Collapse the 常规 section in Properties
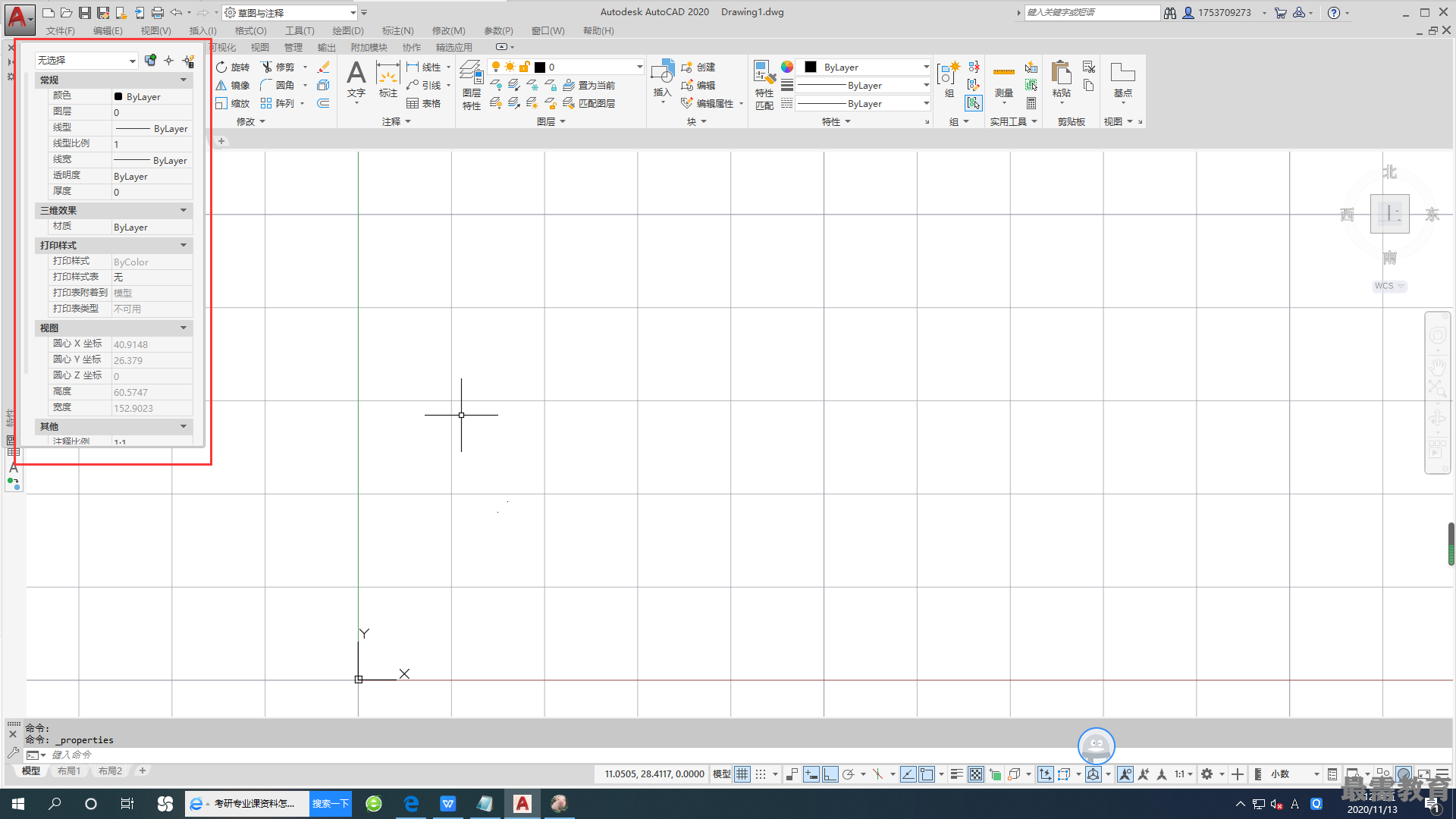The width and height of the screenshot is (1456, 819). pos(184,80)
